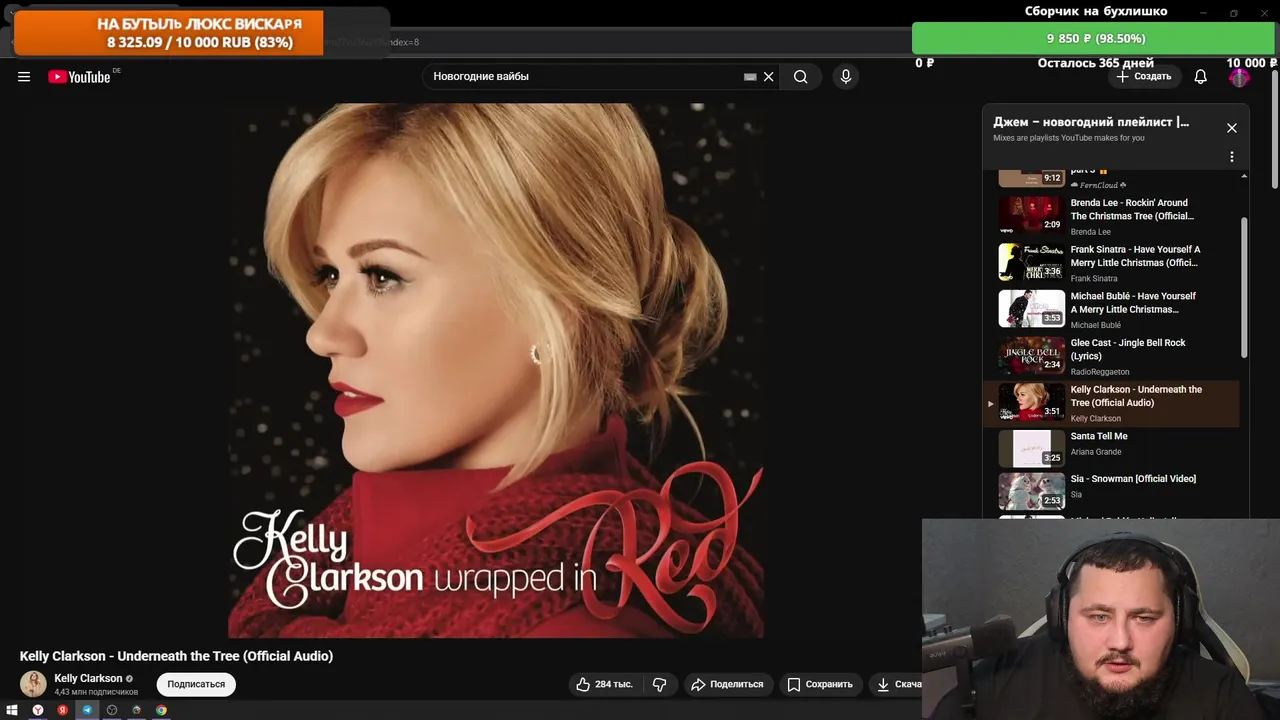Screen dimensions: 1280x720
Task: Click Поделиться to share the video
Action: tap(727, 684)
